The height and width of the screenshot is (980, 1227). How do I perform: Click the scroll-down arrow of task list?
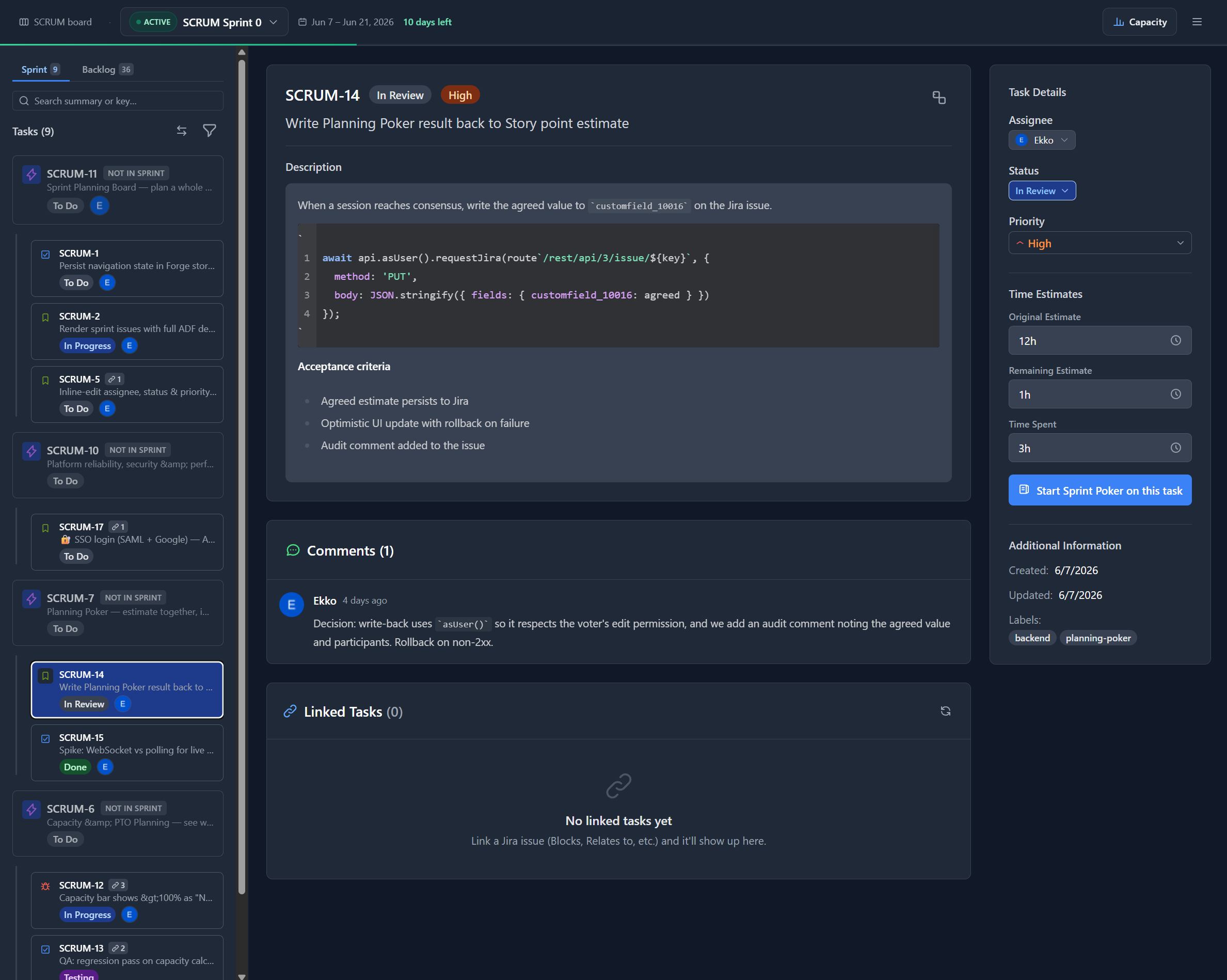point(242,976)
